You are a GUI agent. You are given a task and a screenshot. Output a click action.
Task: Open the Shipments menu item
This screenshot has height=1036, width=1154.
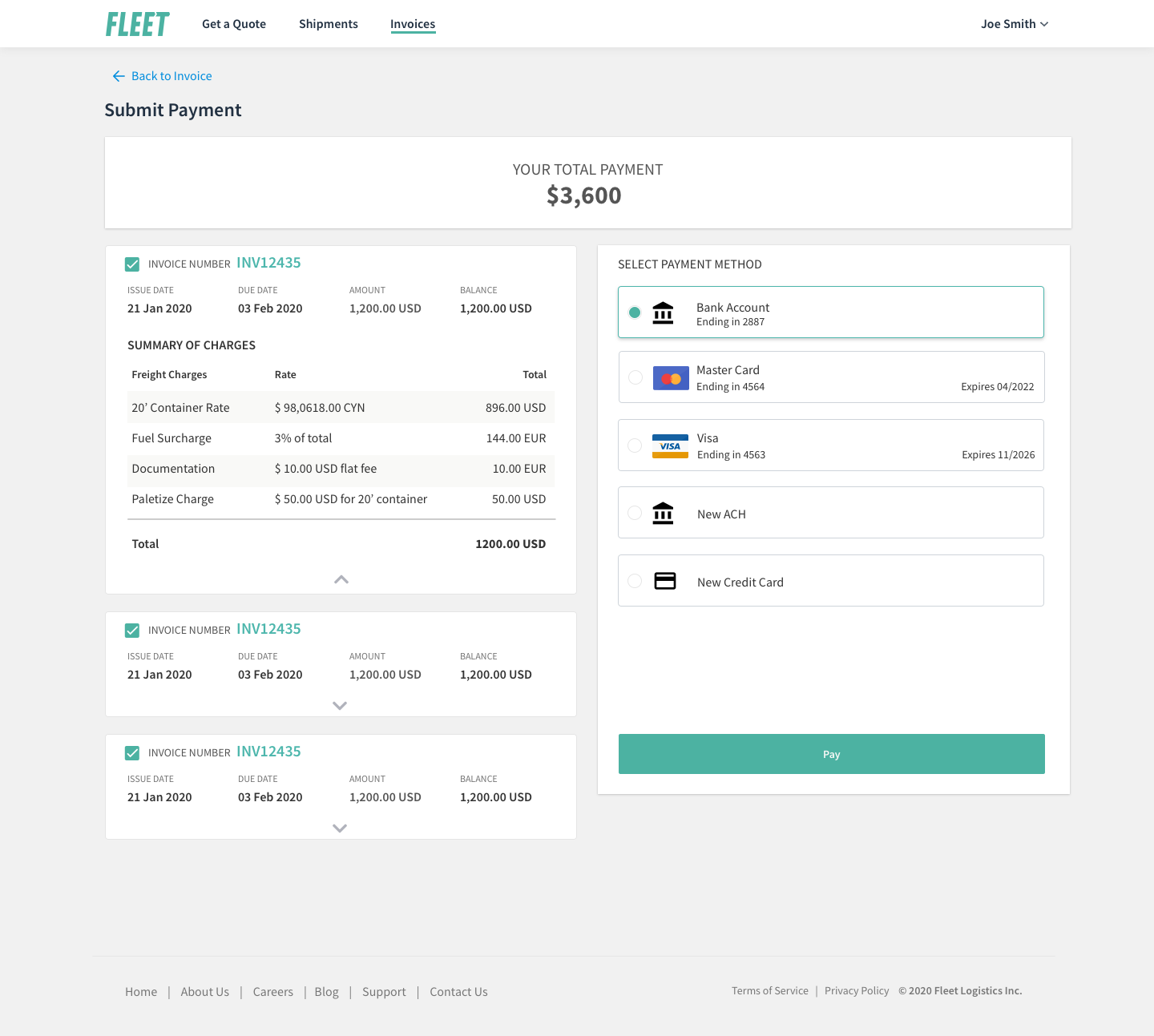(329, 24)
